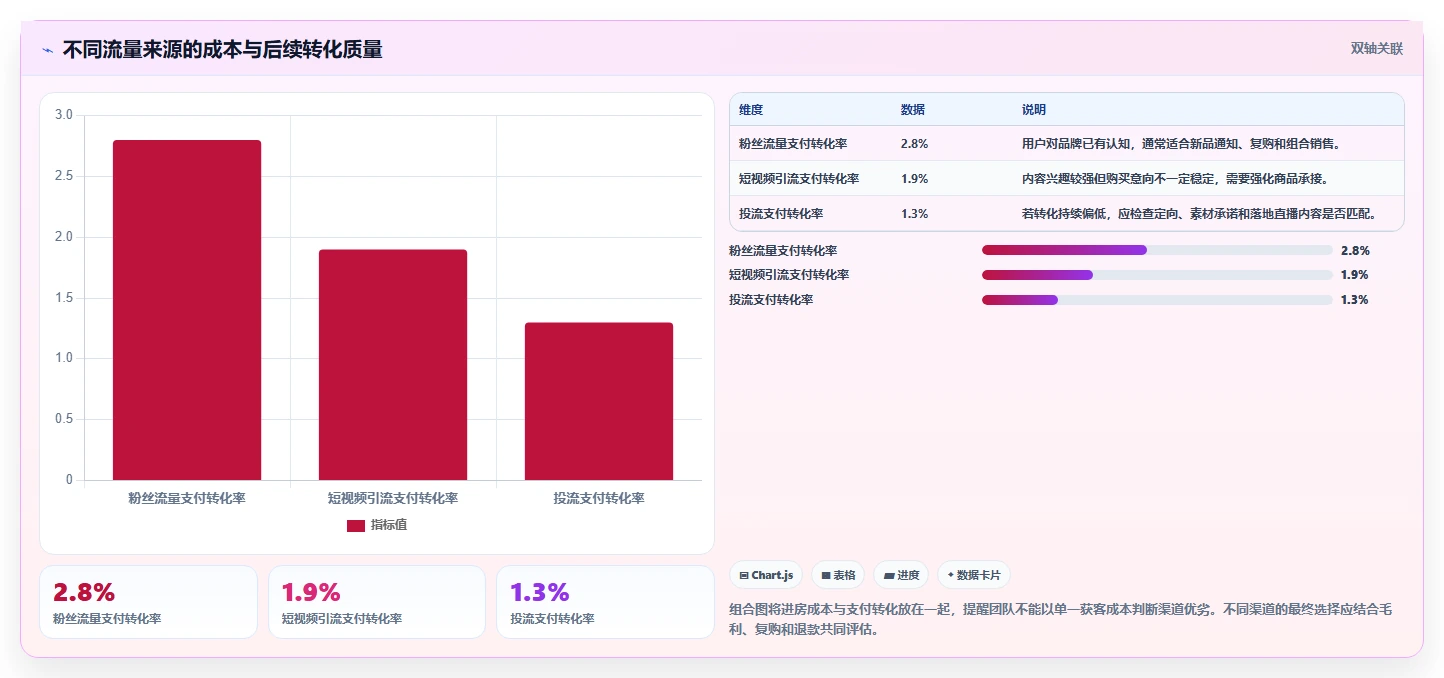Screen dimensions: 1444x678
Task: Open the 2.8% 粉丝流量 data card
Action: 148,602
